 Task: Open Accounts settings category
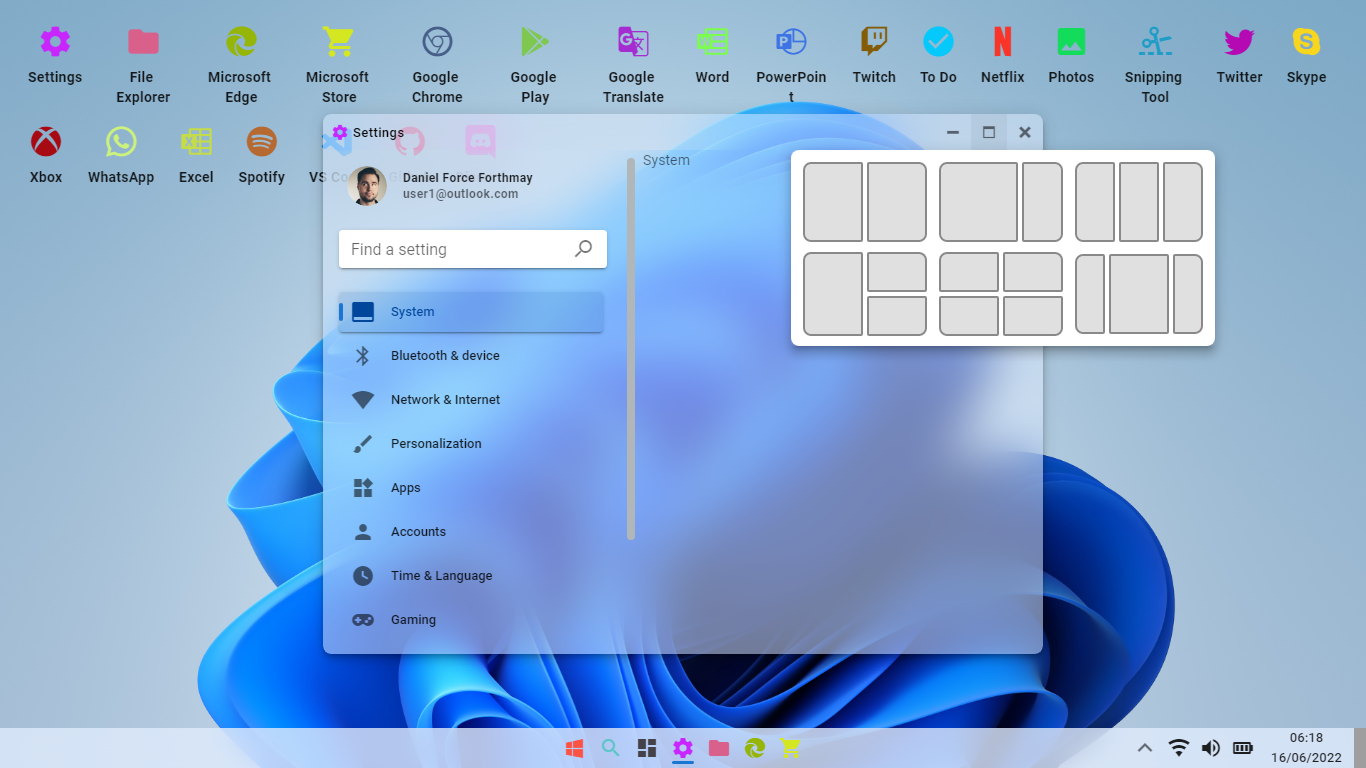(471, 532)
